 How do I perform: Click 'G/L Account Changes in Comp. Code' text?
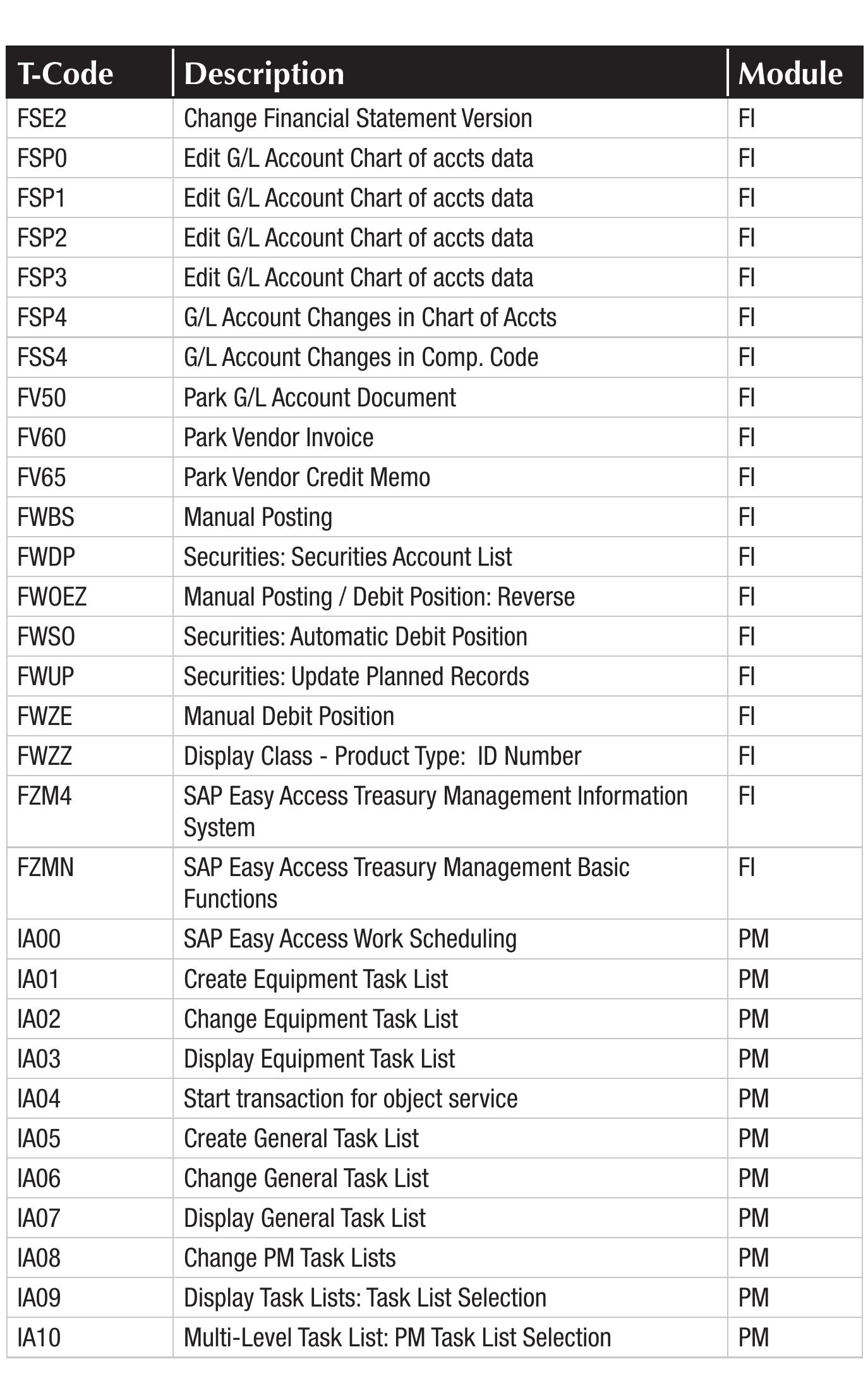point(361,358)
